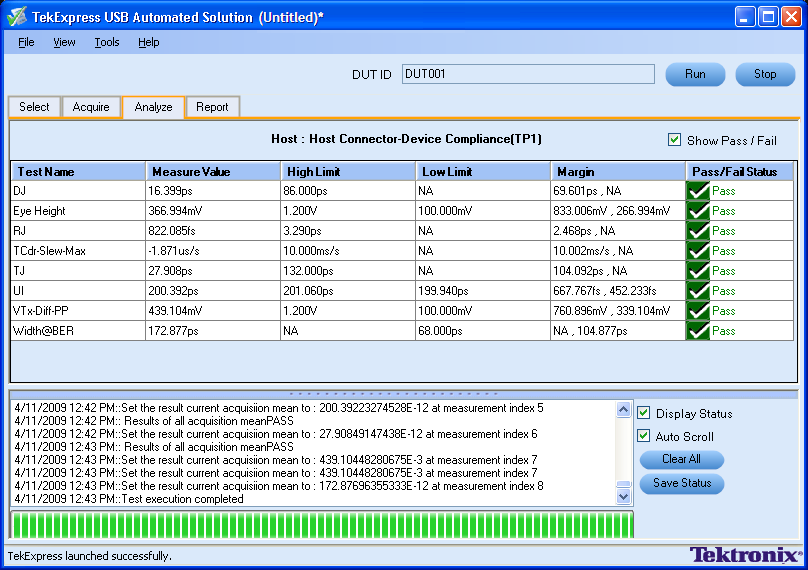Click the pass checkmark icon for TCdr-Slew-Max
Screen dimensions: 808x570
698,251
